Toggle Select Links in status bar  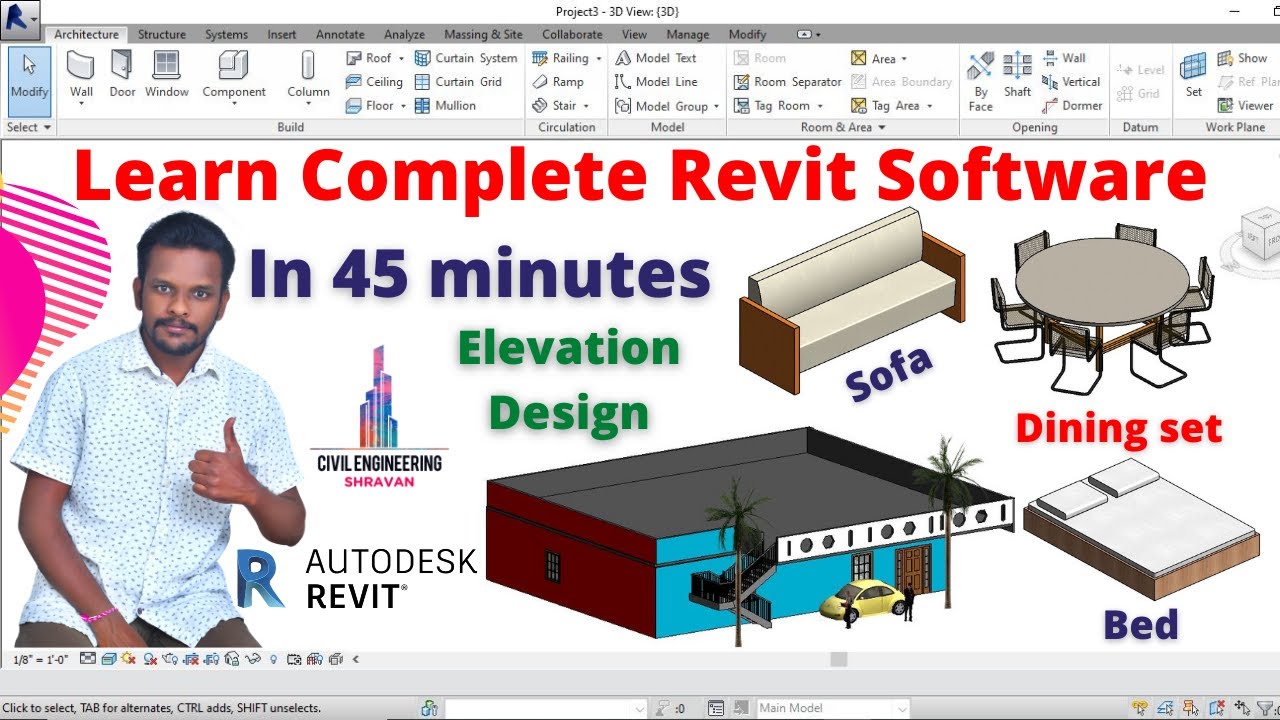tap(1139, 708)
